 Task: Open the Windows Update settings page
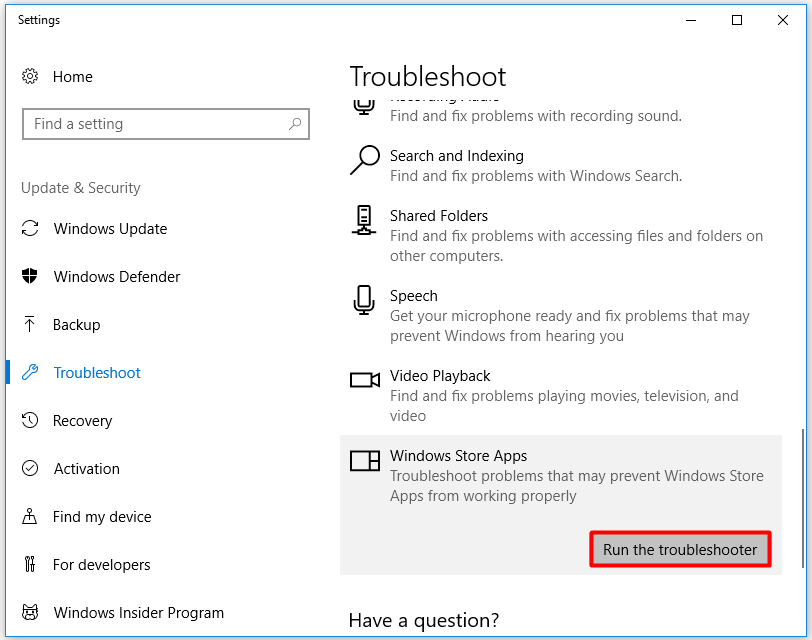(110, 229)
